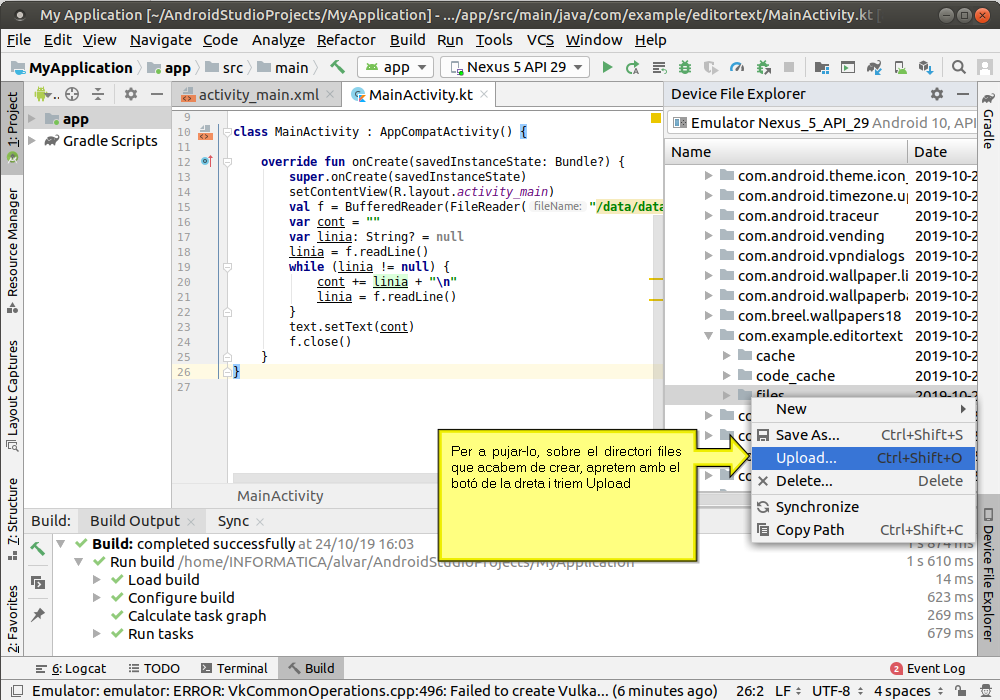This screenshot has height=700, width=1000.
Task: Open the Event Log button
Action: pyautogui.click(x=927, y=668)
